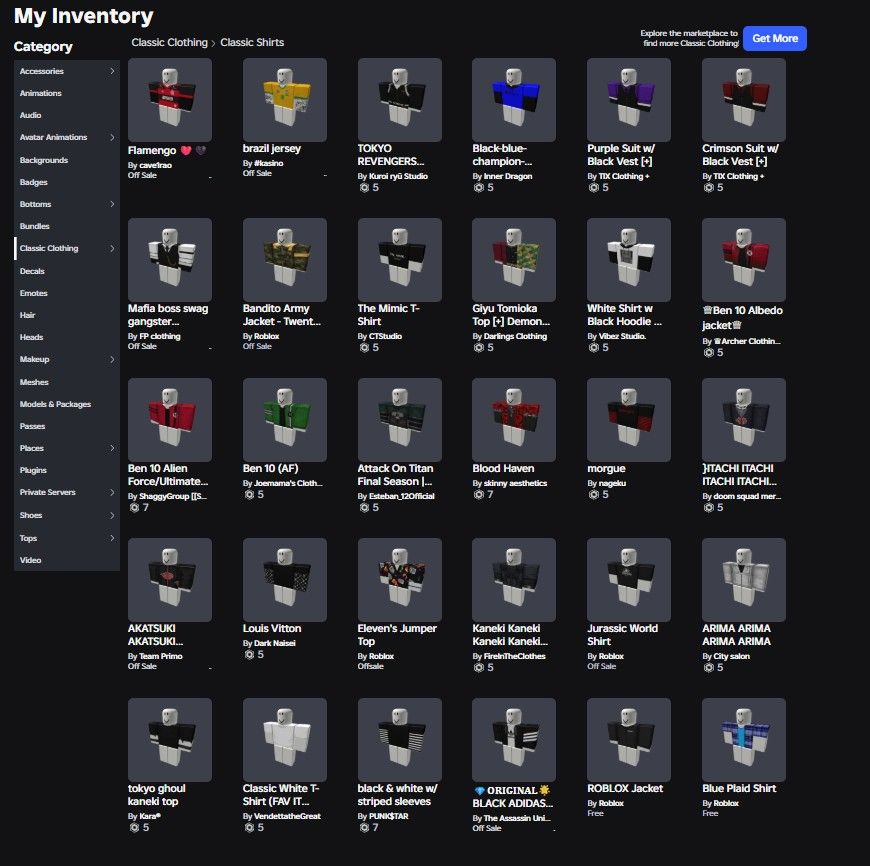870x866 pixels.
Task: Click creator name PUNK$TAR
Action: 388,816
